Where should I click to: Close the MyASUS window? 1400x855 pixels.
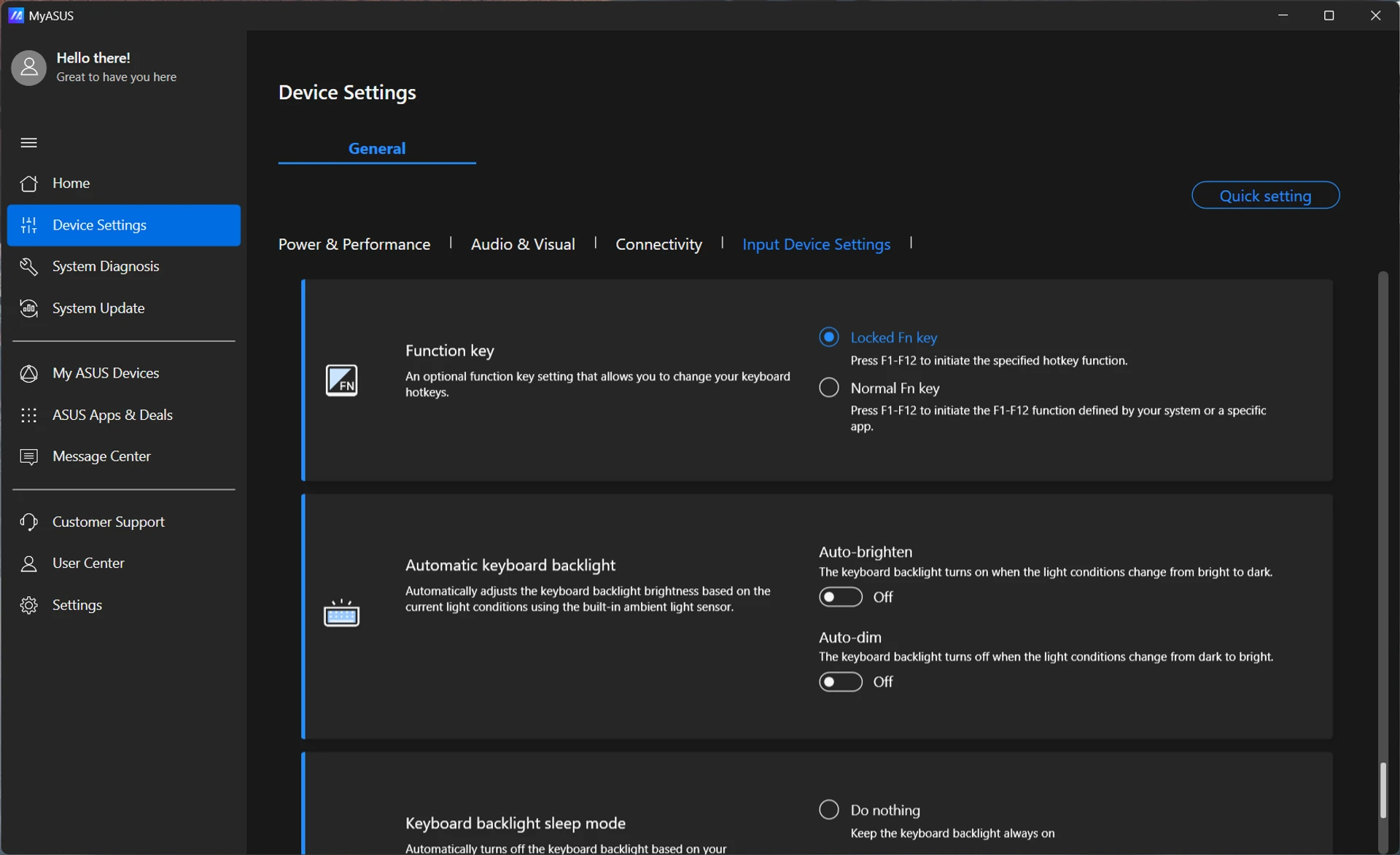point(1376,15)
